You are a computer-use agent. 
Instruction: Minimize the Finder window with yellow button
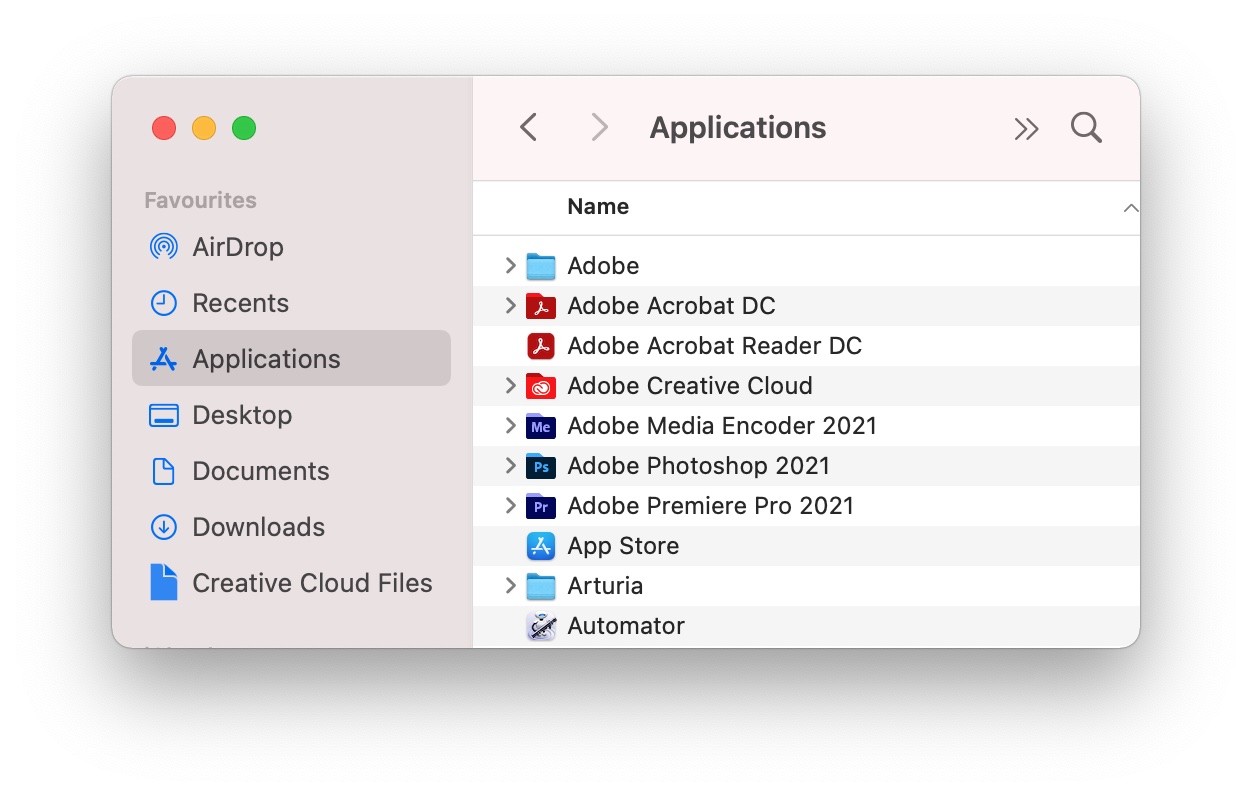[x=204, y=128]
